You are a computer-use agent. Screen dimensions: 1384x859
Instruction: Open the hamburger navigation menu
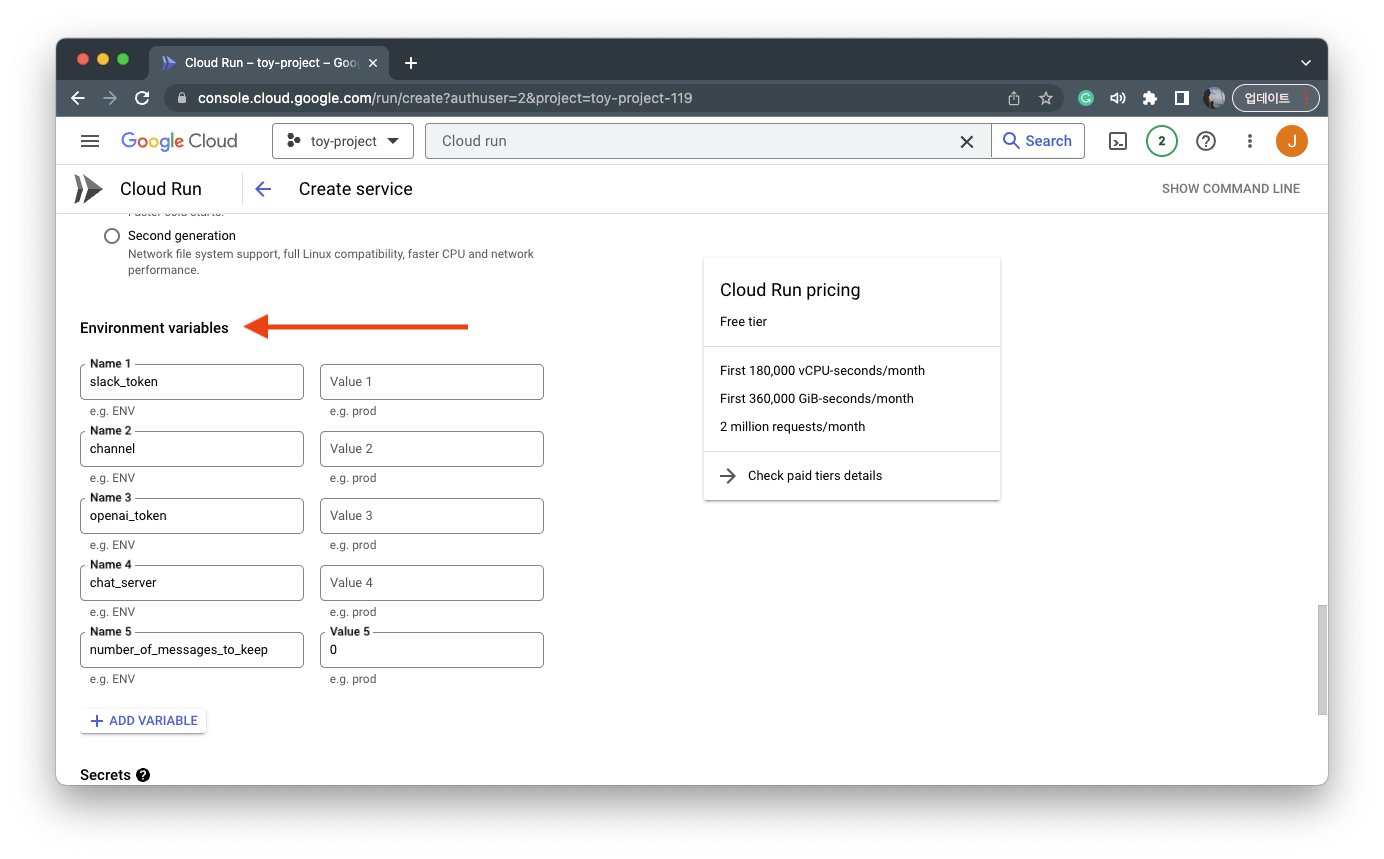(x=90, y=141)
